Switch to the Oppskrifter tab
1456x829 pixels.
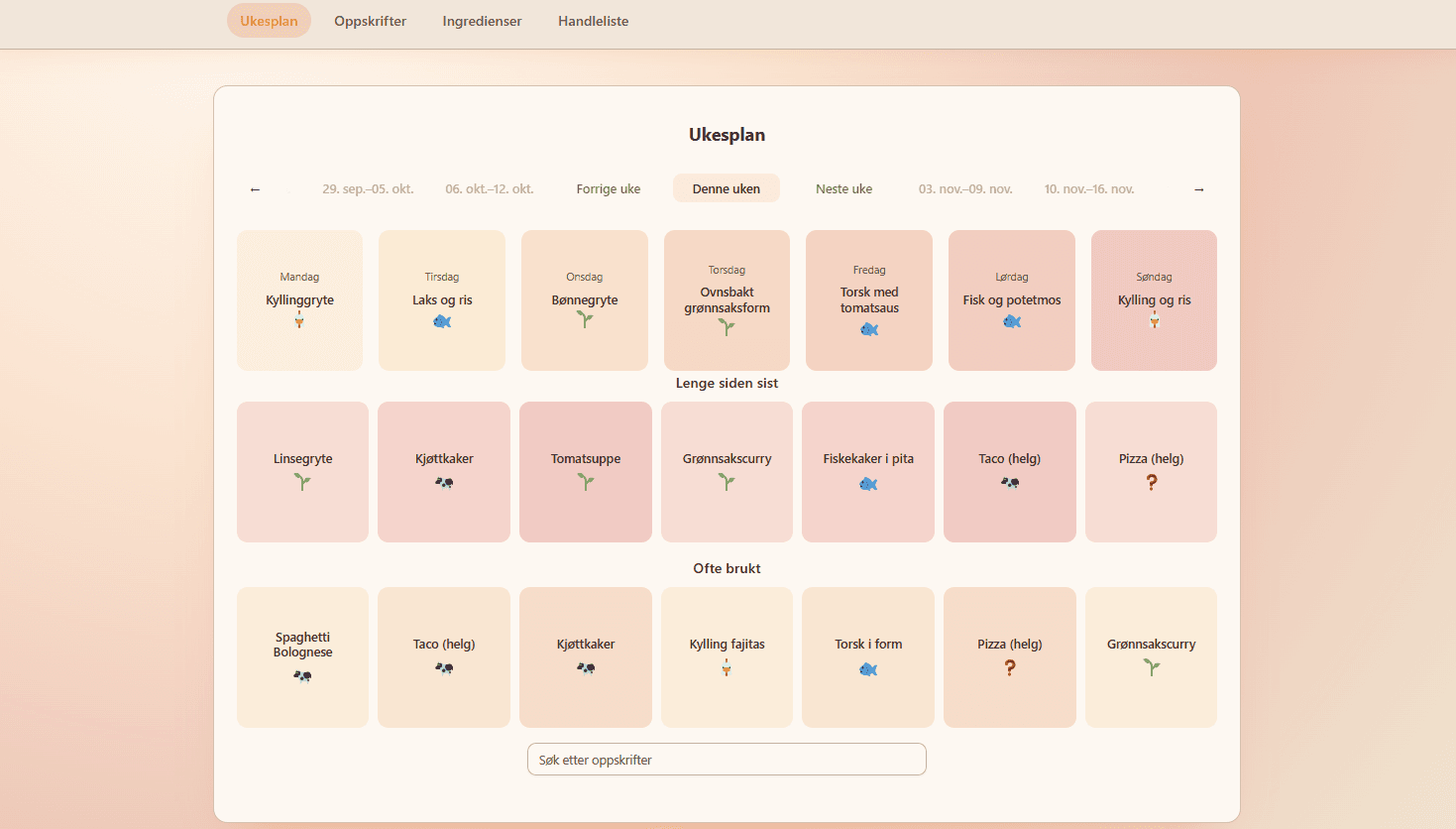pos(370,20)
